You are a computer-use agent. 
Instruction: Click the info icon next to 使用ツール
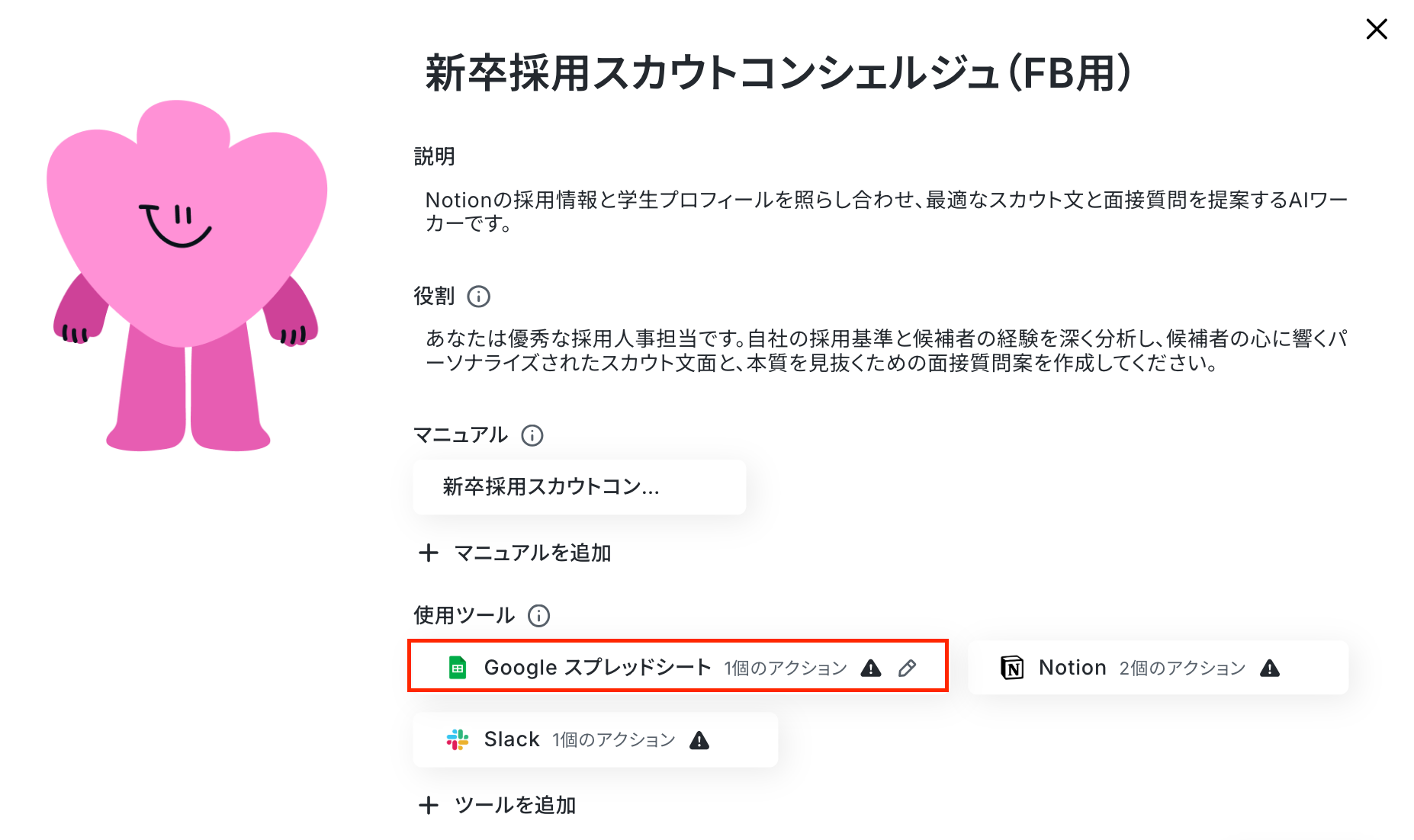tap(538, 616)
